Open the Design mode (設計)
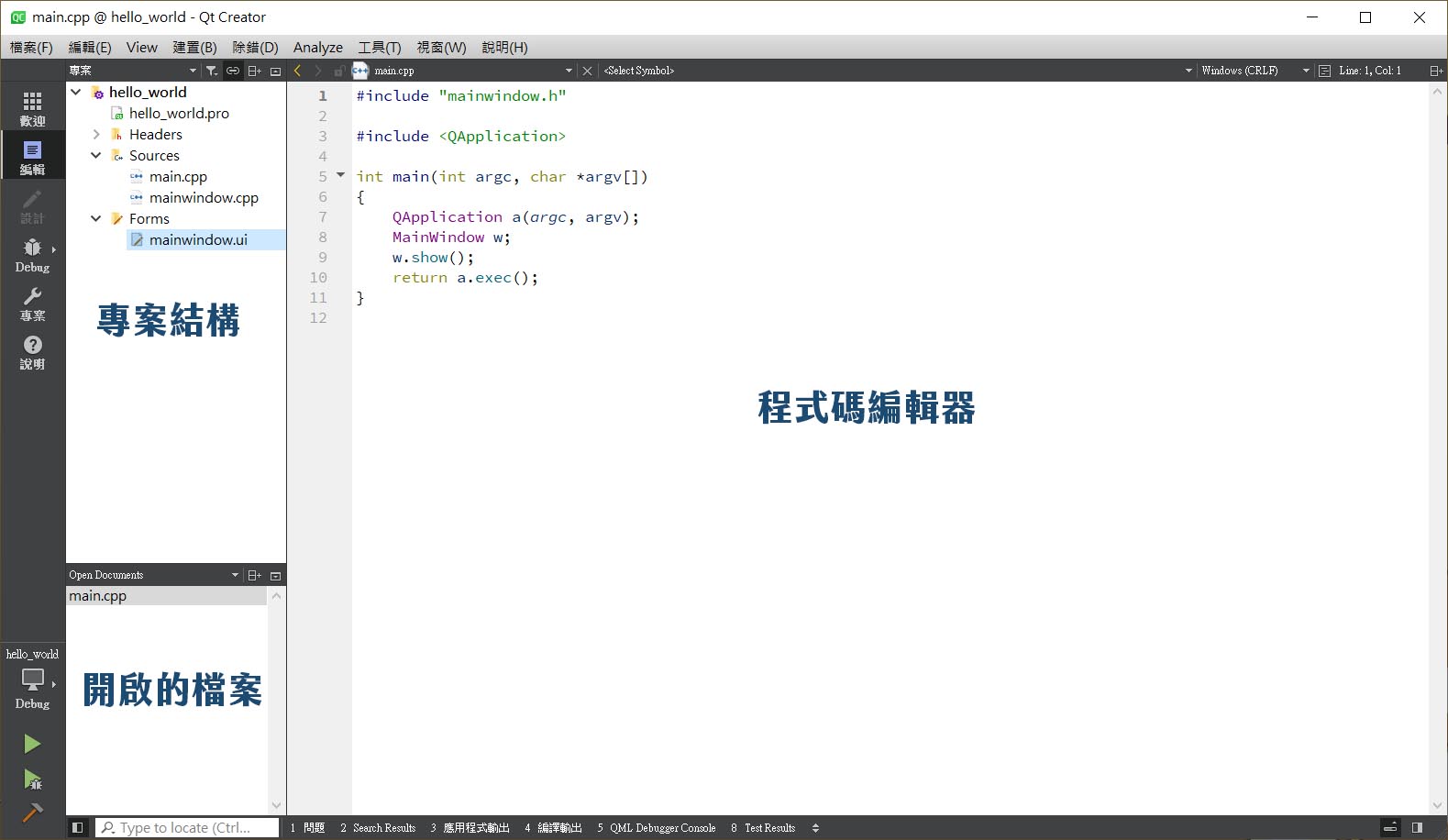This screenshot has width=1448, height=840. click(32, 206)
